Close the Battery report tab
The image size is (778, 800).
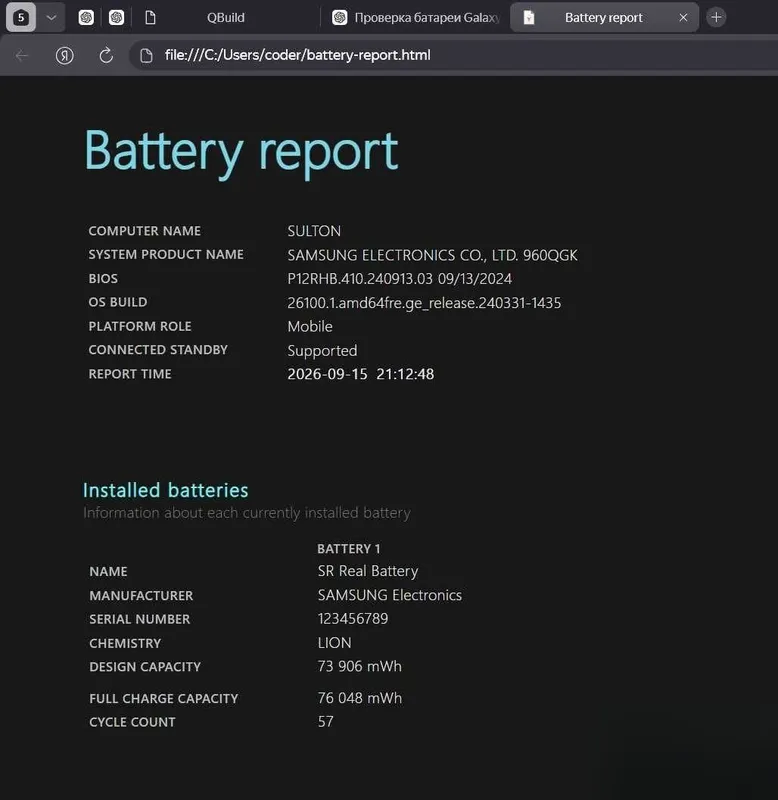click(683, 17)
